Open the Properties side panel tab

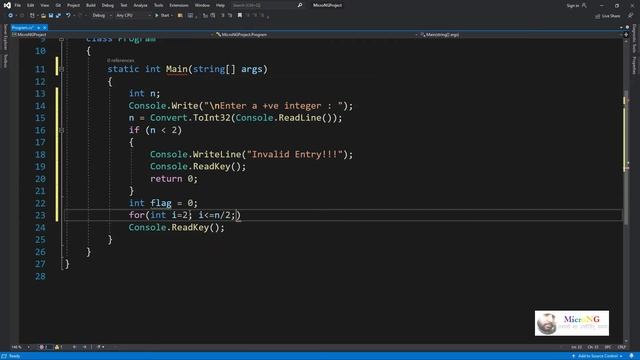(x=634, y=65)
